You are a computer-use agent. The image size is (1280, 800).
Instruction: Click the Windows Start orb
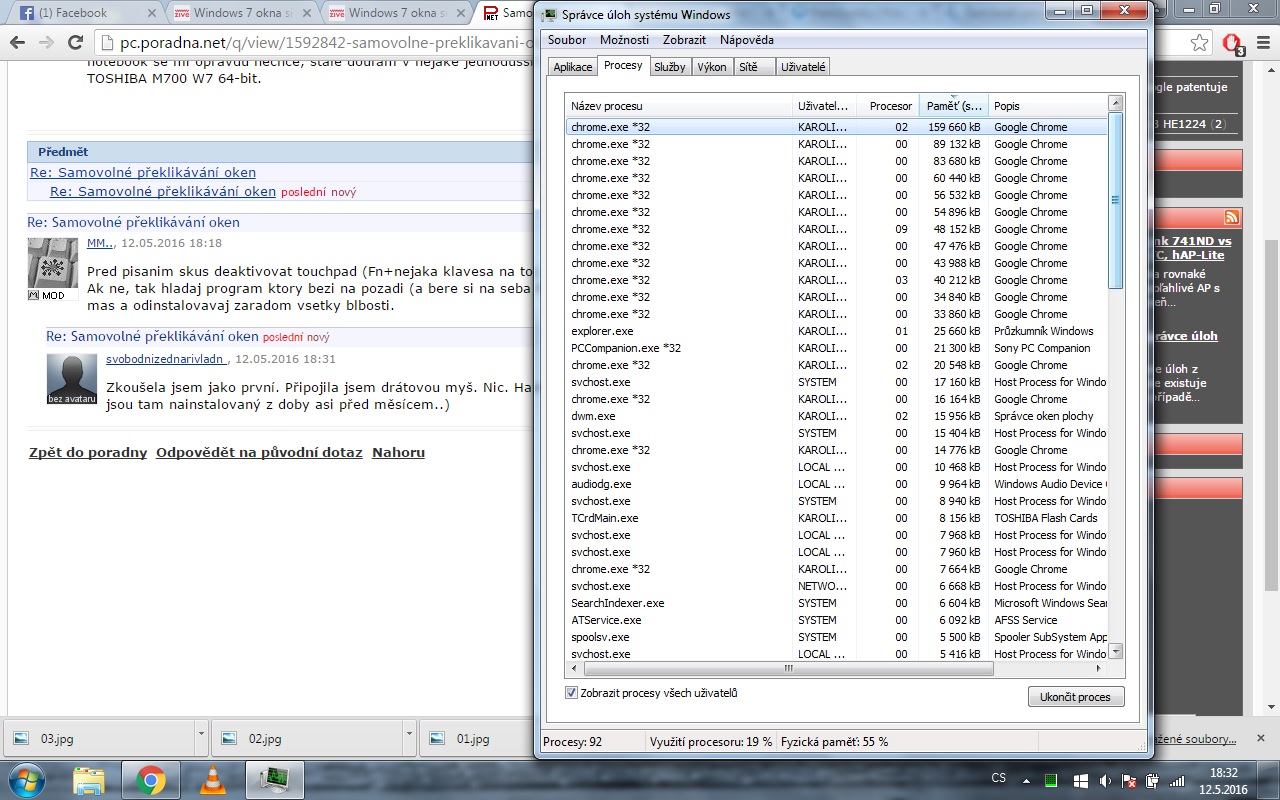coord(27,779)
